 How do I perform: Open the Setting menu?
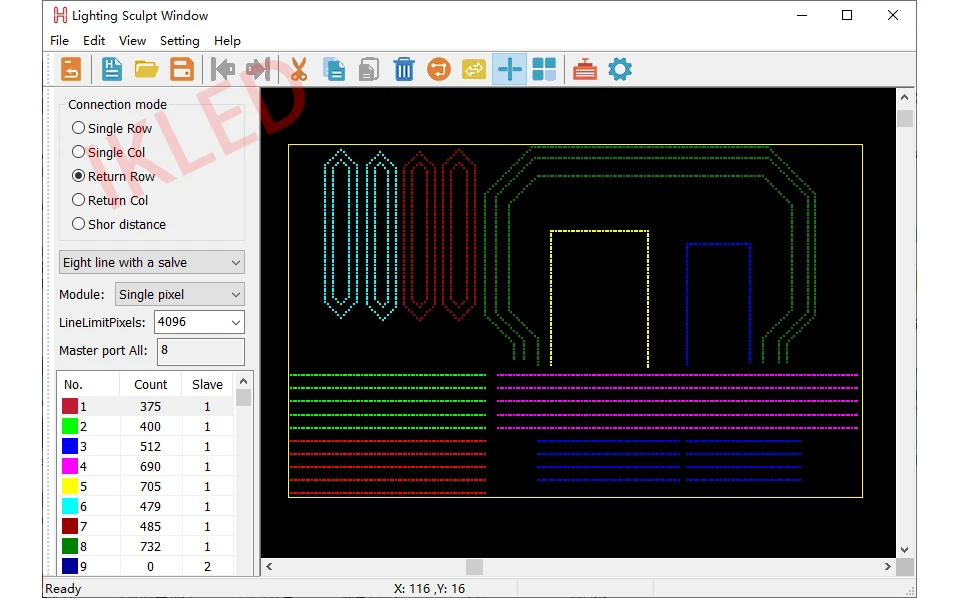click(179, 40)
